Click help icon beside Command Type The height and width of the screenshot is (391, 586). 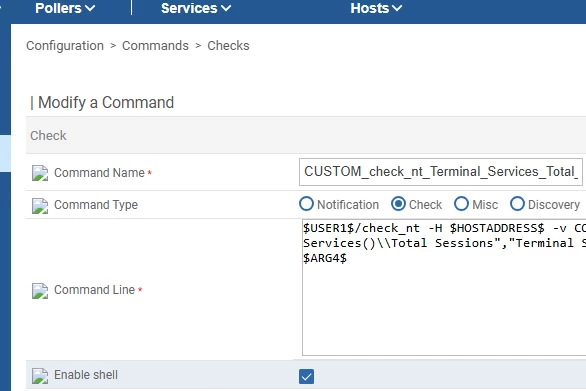40,206
